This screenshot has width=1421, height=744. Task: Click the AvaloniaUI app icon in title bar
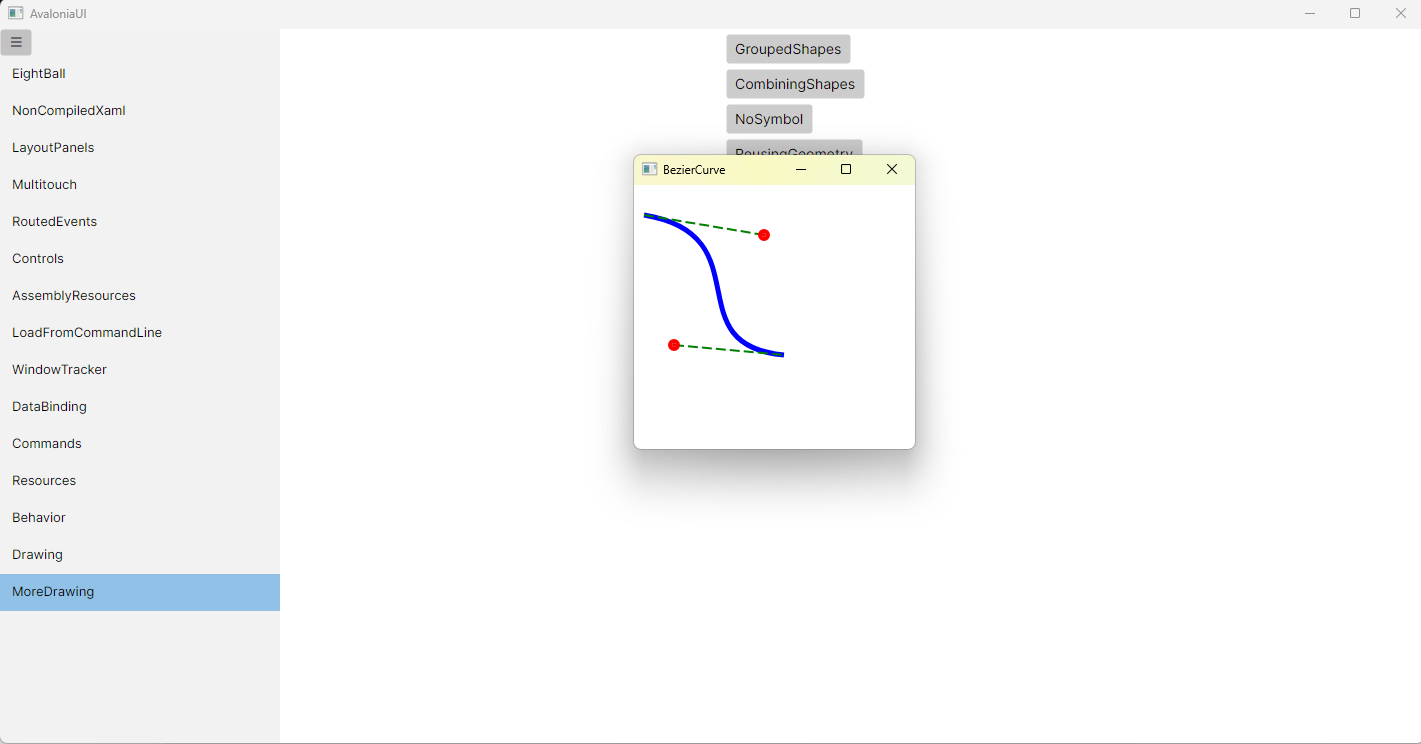point(15,13)
